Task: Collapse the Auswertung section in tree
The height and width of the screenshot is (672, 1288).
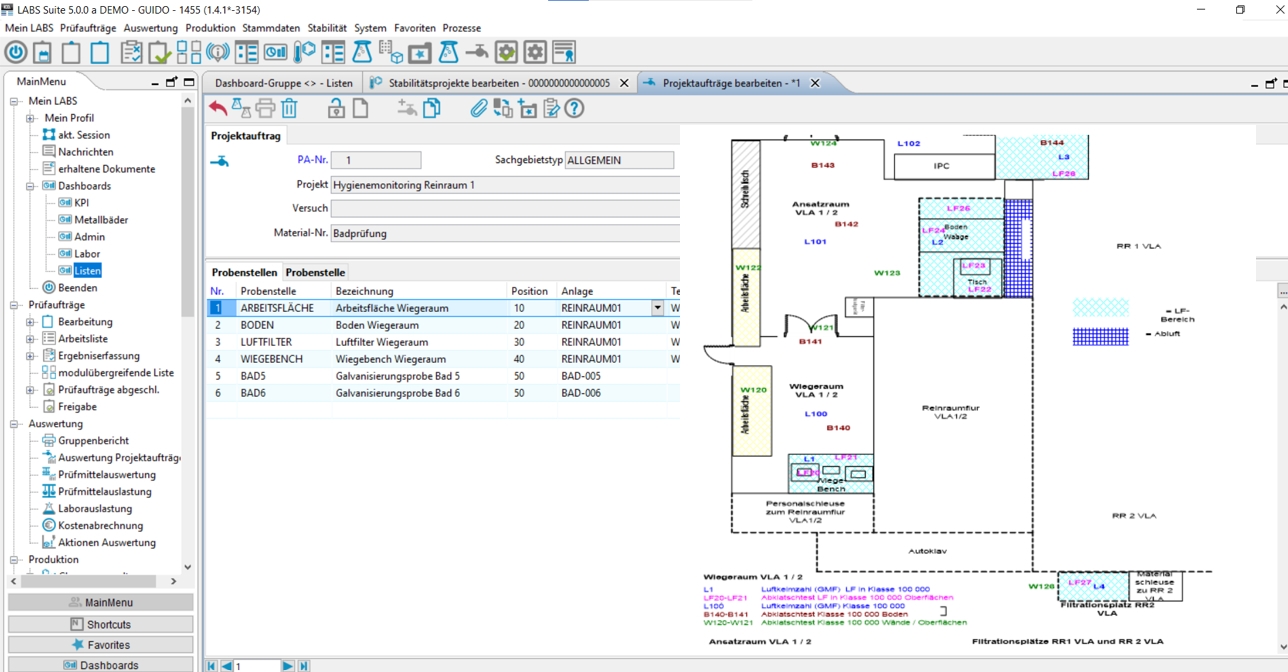Action: click(14, 424)
